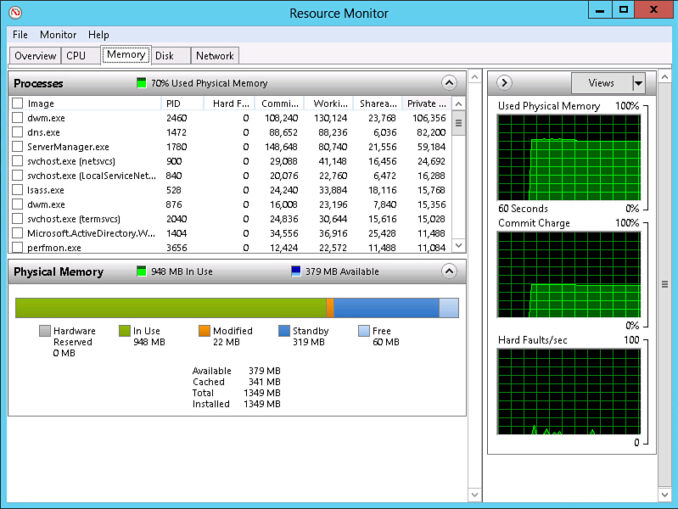Collapse the Physical Memory section
Screen dimensions: 678x509
pyautogui.click(x=449, y=271)
